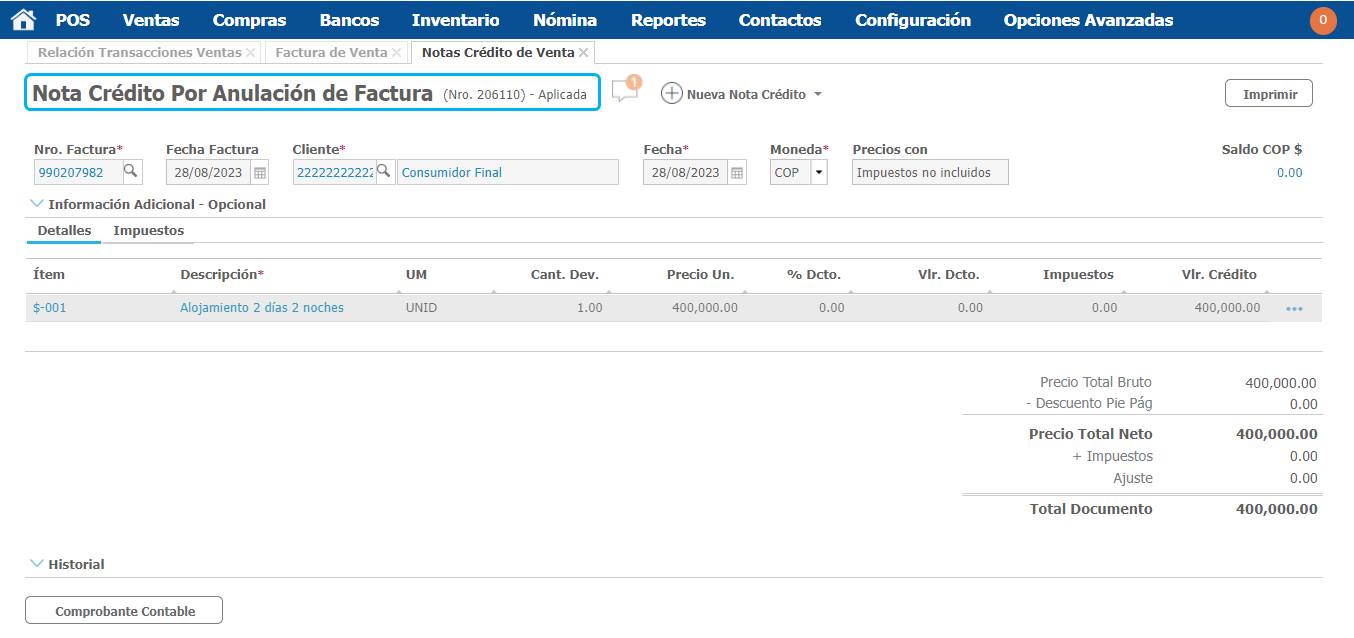1354x638 pixels.
Task: Switch to the Impuestos tab
Action: coord(149,231)
